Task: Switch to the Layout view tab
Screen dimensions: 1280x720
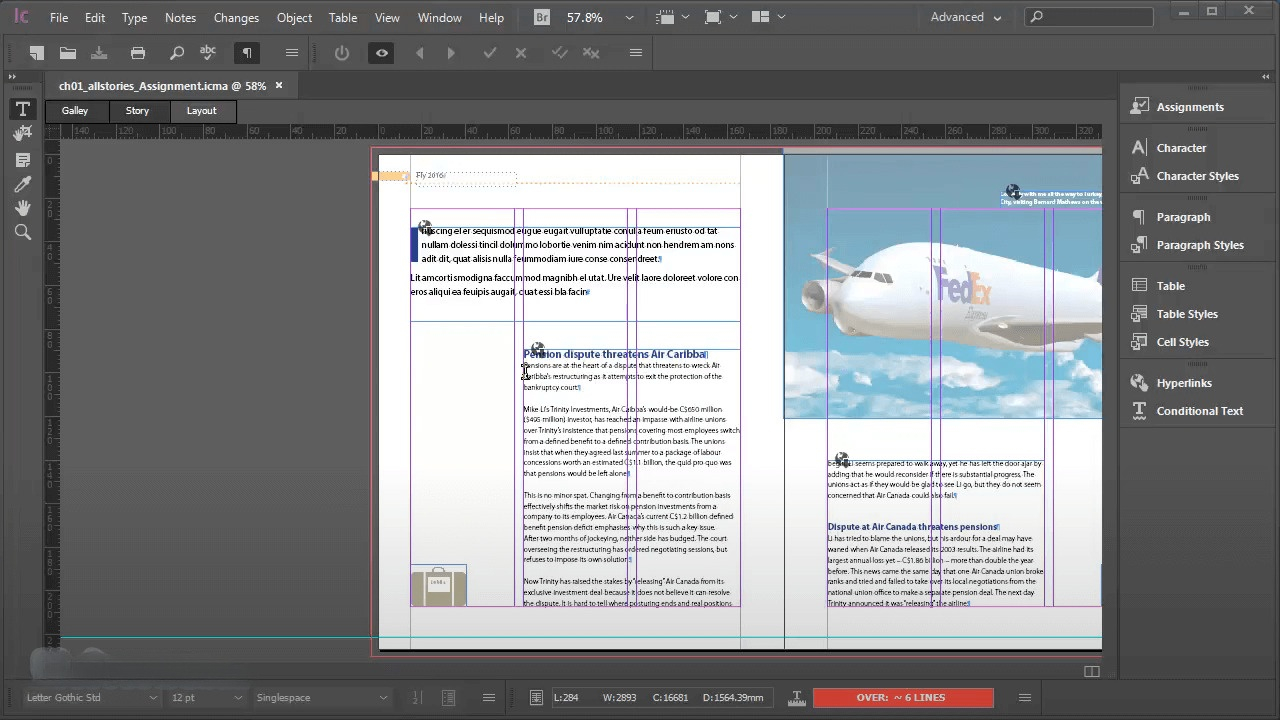Action: (x=201, y=111)
